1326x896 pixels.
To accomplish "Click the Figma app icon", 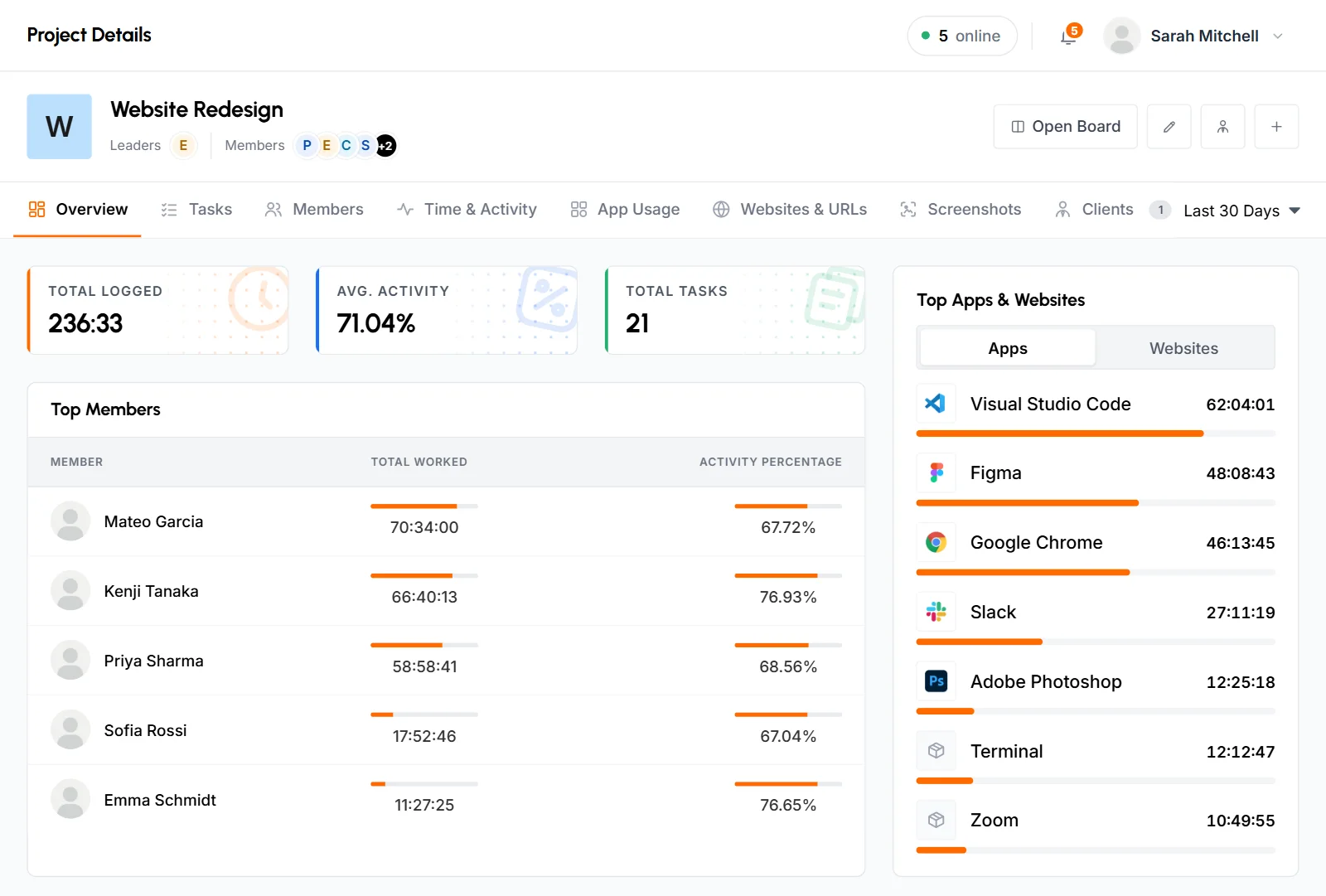I will point(936,473).
